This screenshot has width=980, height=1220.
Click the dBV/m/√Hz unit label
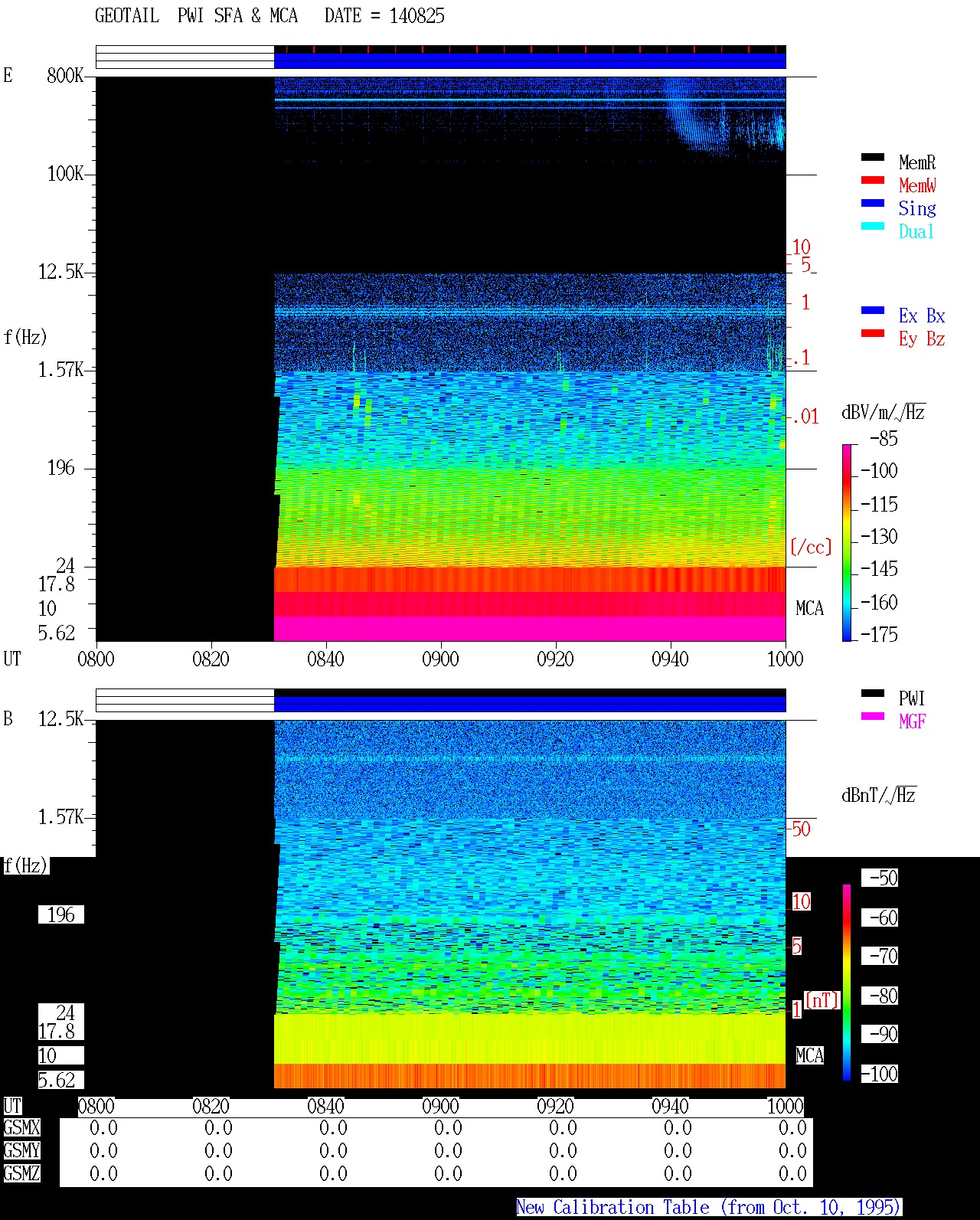coord(884,412)
